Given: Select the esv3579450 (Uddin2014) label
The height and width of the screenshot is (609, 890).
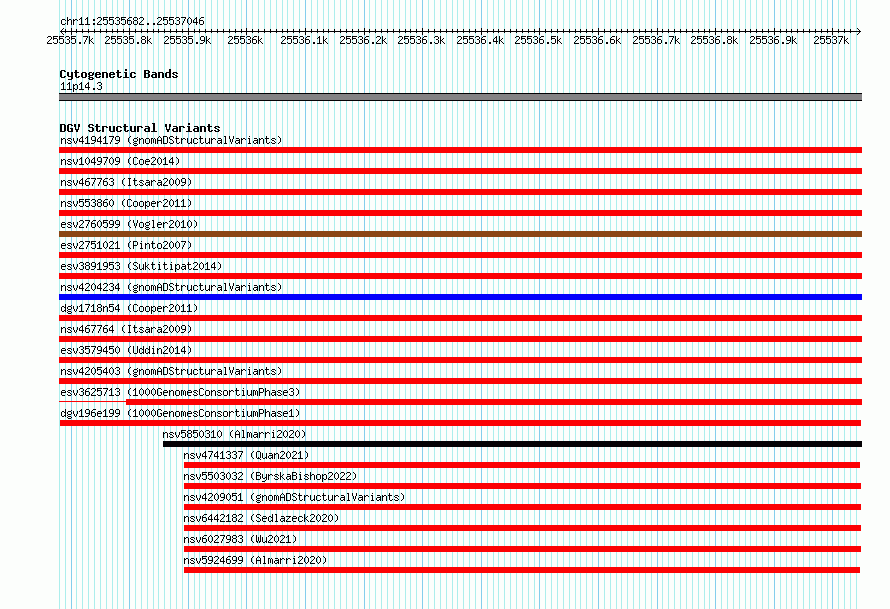Looking at the screenshot, I should 126,350.
